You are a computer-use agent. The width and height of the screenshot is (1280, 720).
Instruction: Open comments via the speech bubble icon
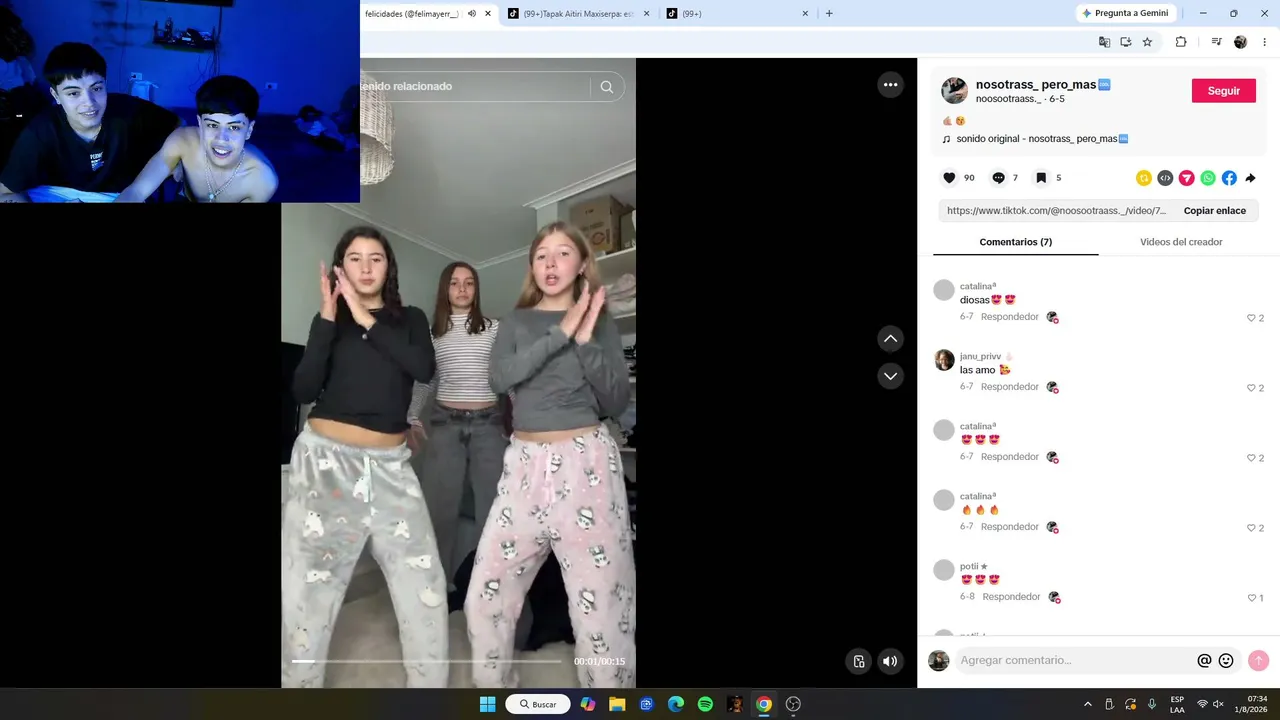point(998,178)
